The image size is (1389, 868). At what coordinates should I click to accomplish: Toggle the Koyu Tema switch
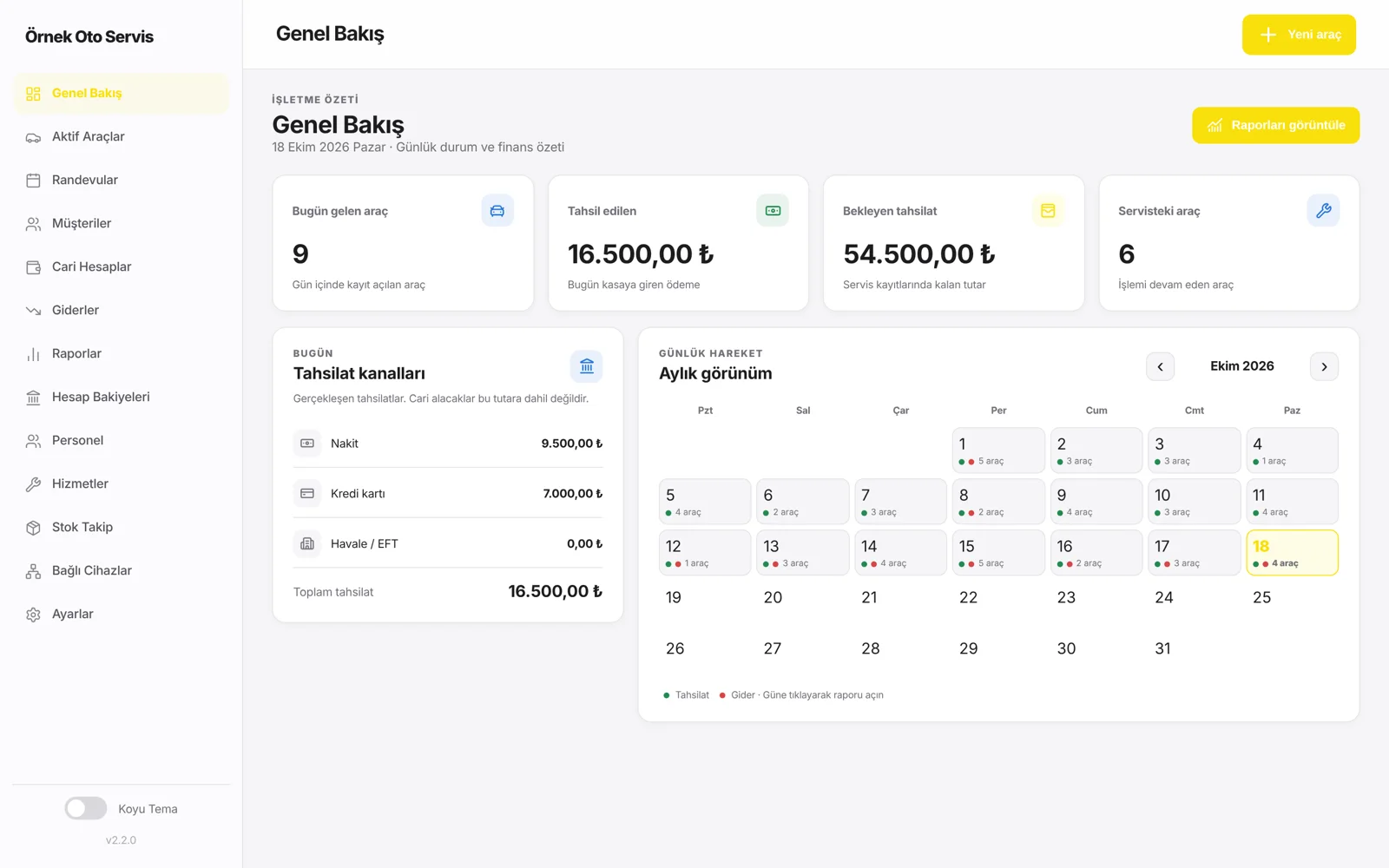click(86, 808)
